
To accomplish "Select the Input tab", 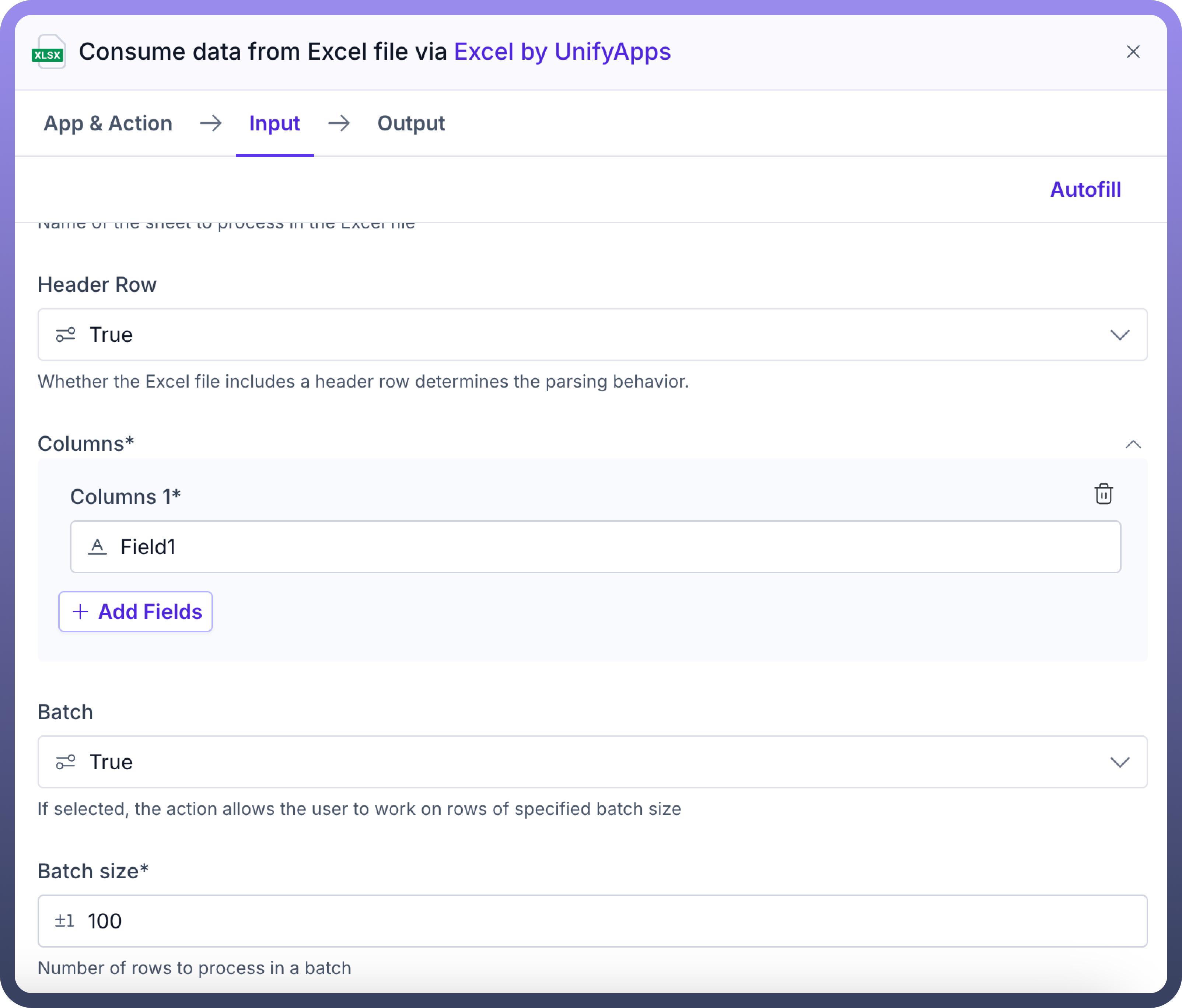I will click(x=274, y=123).
